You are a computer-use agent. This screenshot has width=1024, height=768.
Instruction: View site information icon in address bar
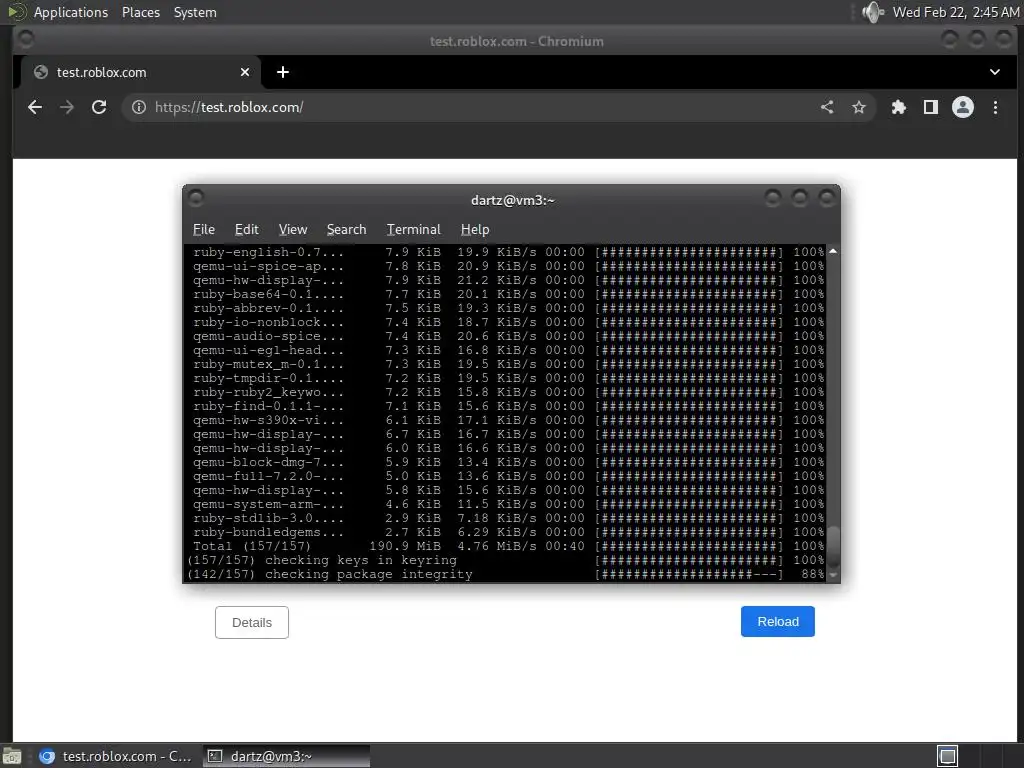138,107
